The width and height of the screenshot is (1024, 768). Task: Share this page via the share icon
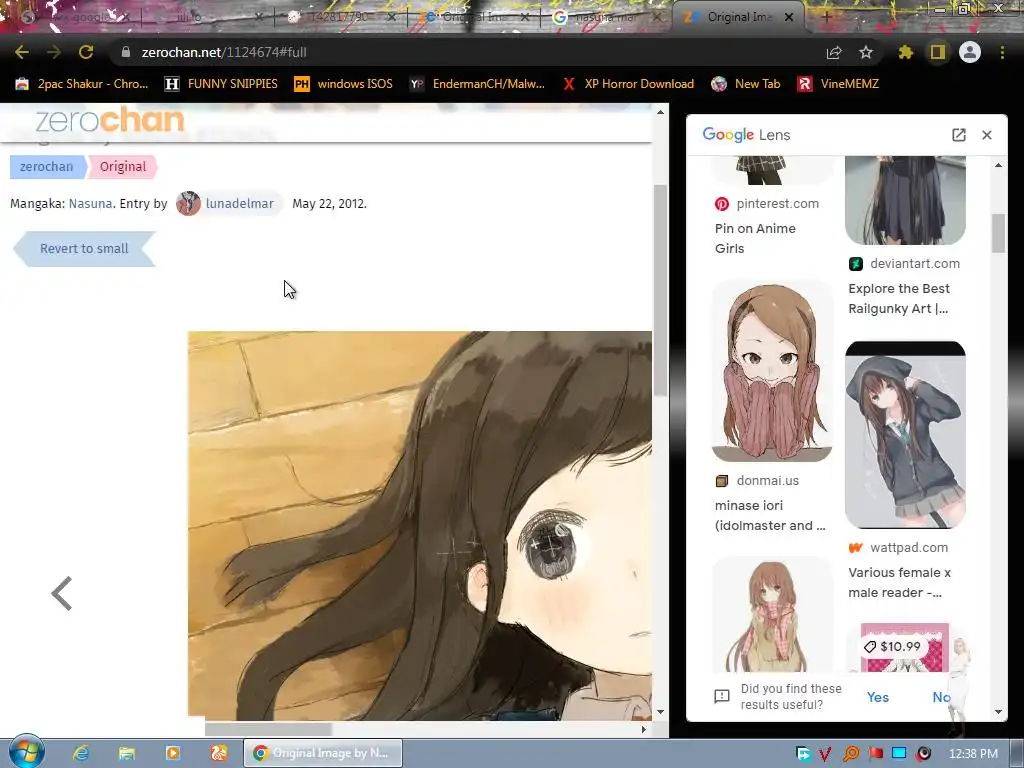(x=834, y=52)
